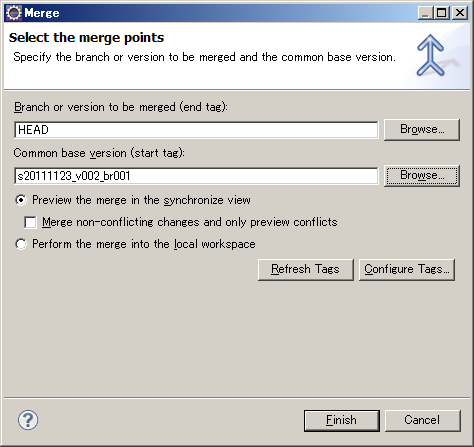Cancel the merge dialog
This screenshot has height=447, width=474.
pyautogui.click(x=423, y=420)
